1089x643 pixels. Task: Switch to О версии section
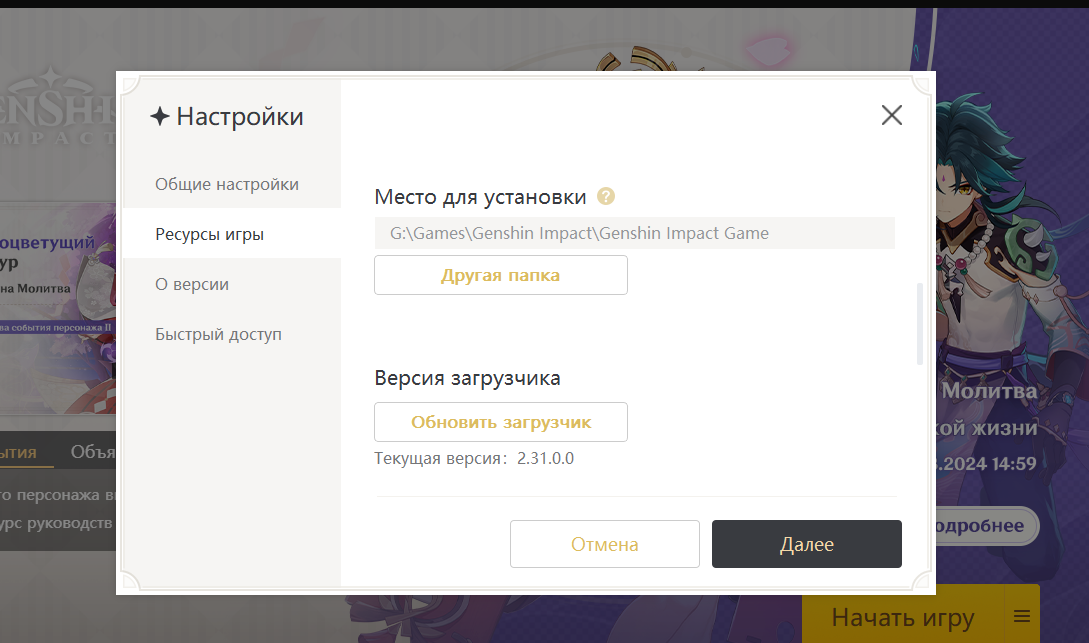[x=192, y=284]
